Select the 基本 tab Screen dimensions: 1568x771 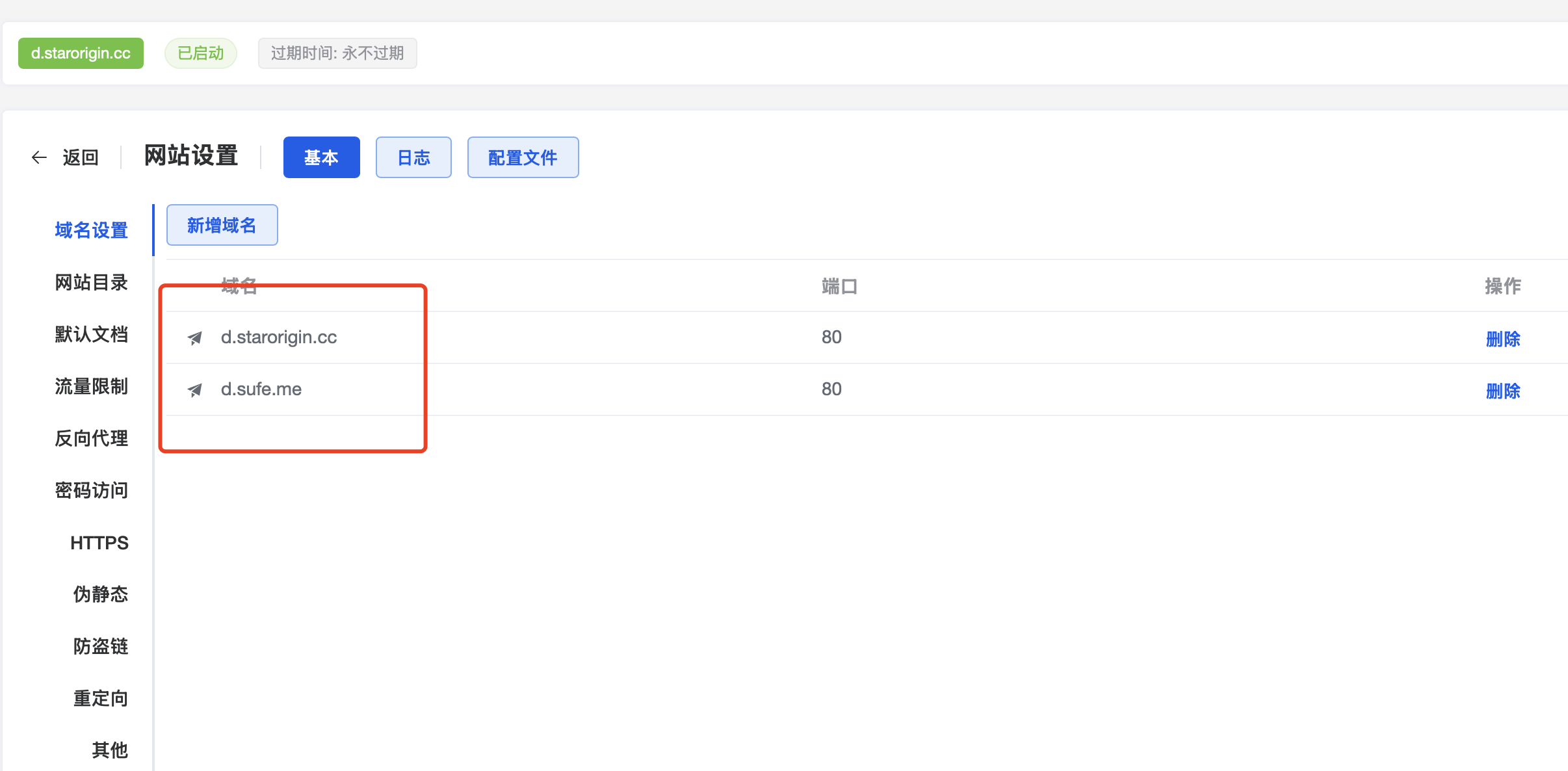321,157
